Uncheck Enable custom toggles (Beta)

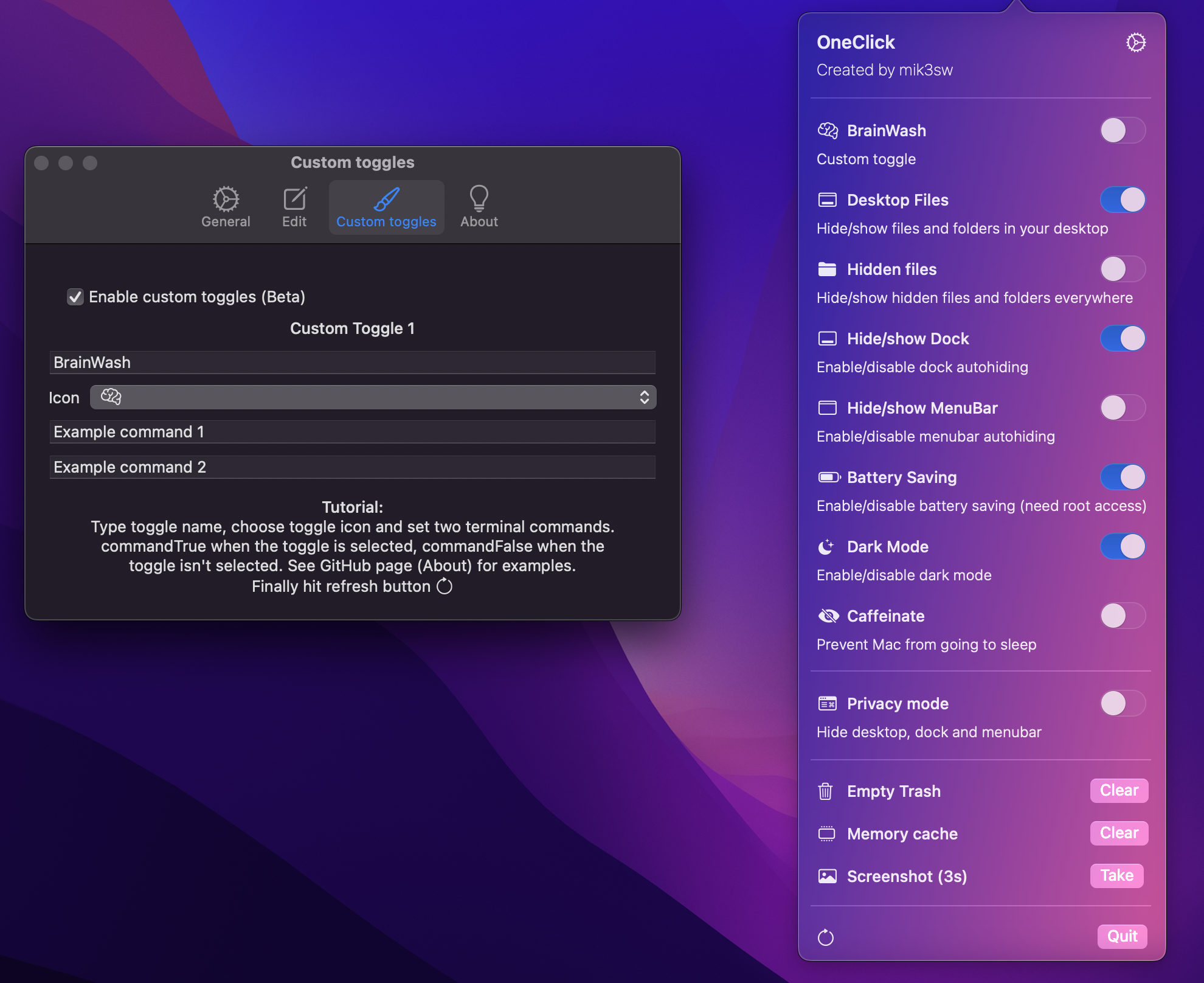[75, 297]
